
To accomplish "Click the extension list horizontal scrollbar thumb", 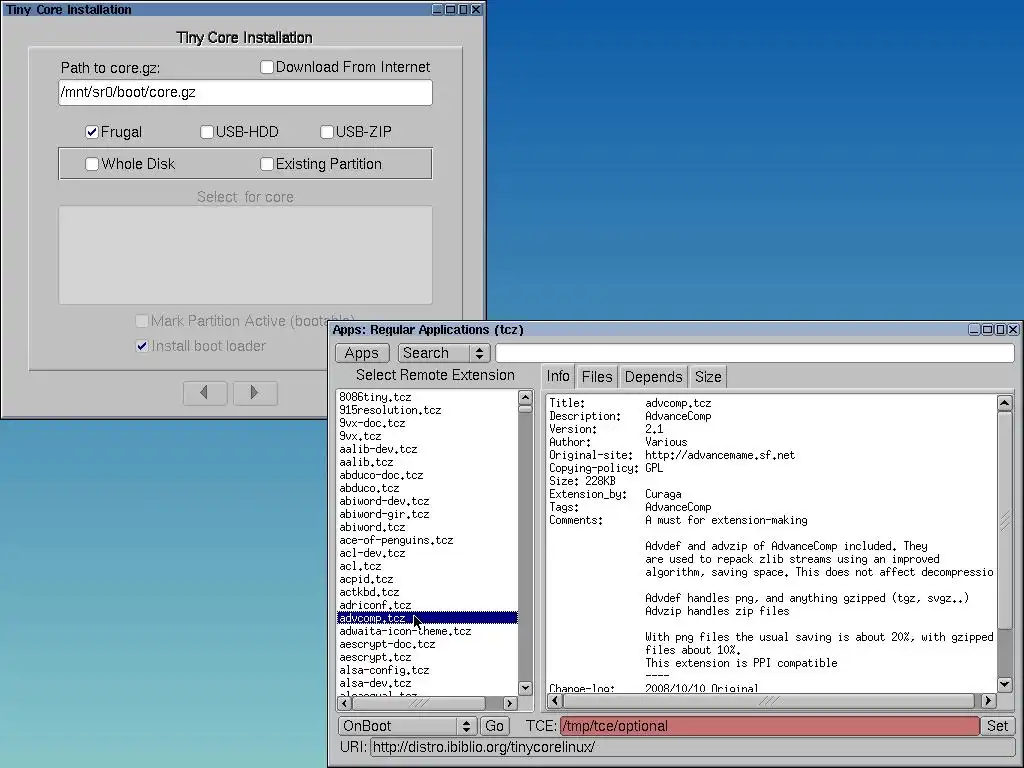I will click(419, 703).
